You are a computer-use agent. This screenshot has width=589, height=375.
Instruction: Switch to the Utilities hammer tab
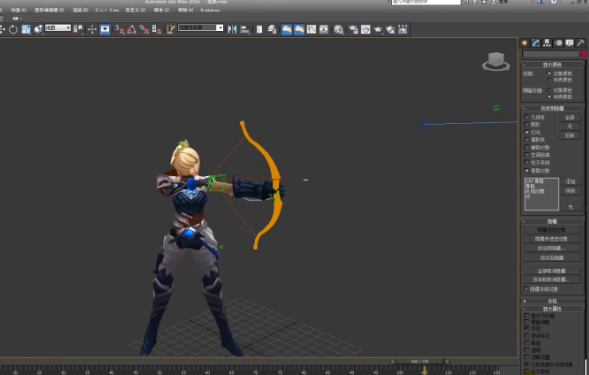click(x=581, y=43)
